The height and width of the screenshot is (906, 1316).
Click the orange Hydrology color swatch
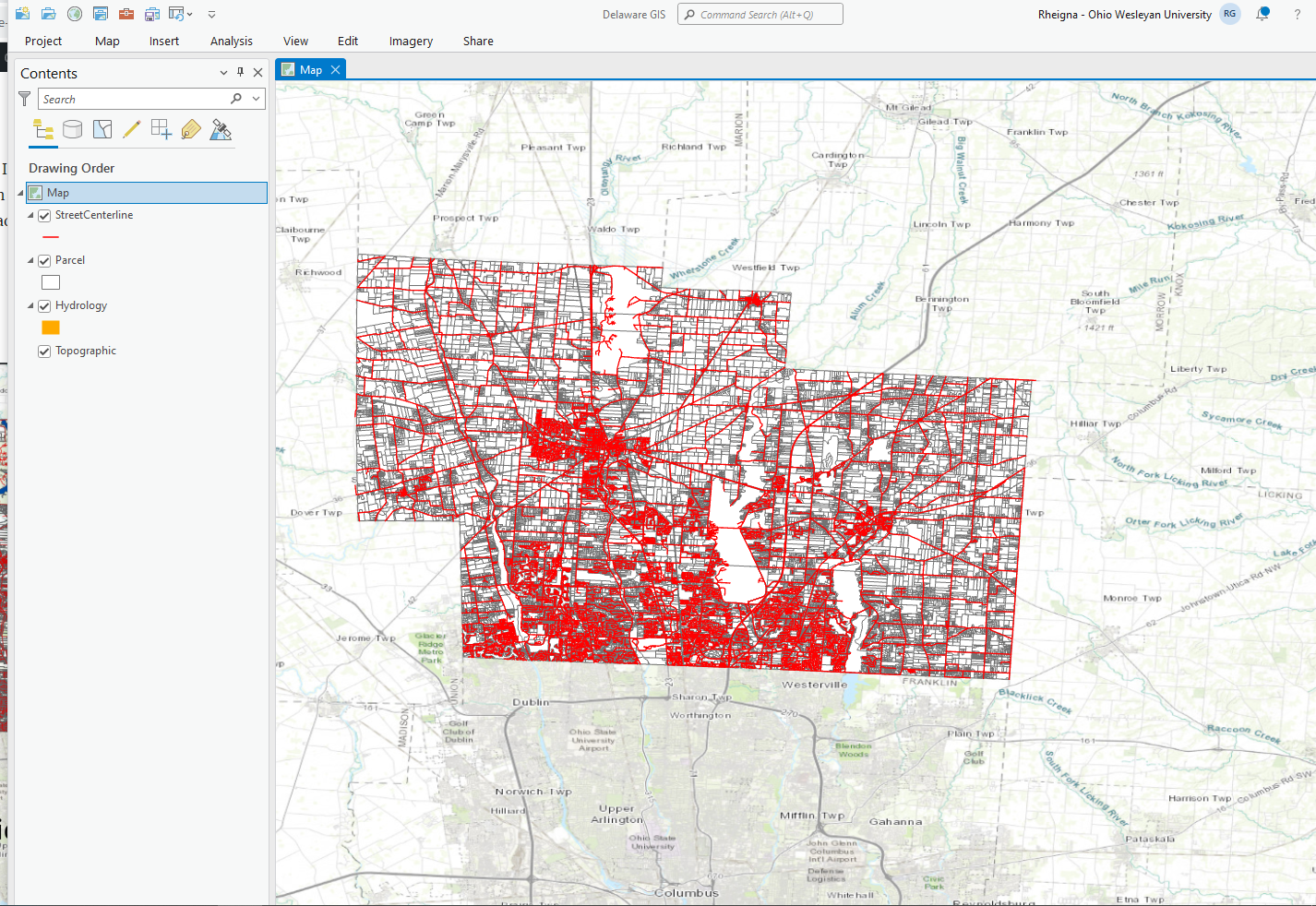(51, 327)
